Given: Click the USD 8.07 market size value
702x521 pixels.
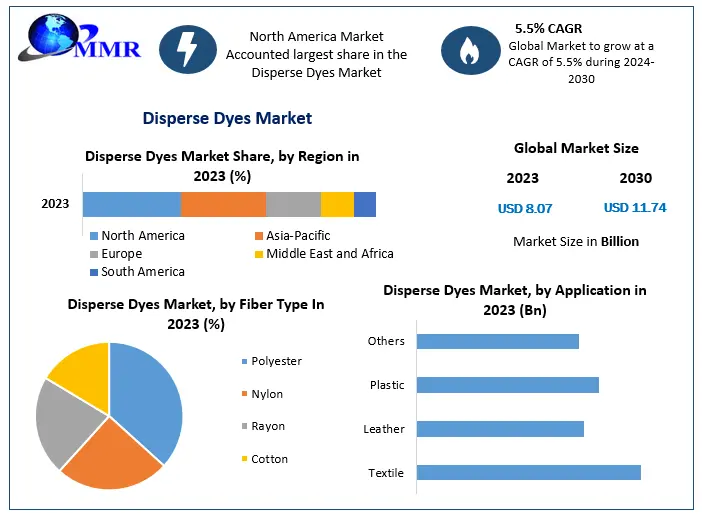Looking at the screenshot, I should coord(525,208).
